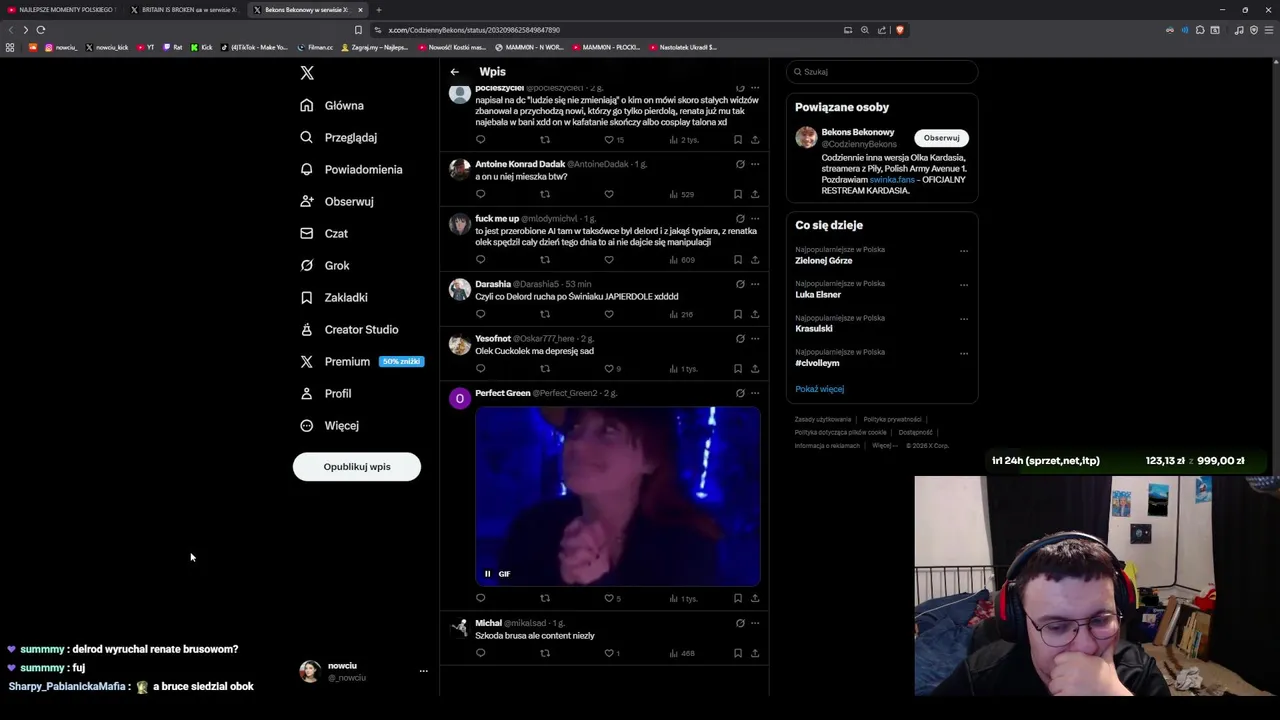Reply to pocieszyciel's post
The height and width of the screenshot is (720, 1280).
pos(480,140)
